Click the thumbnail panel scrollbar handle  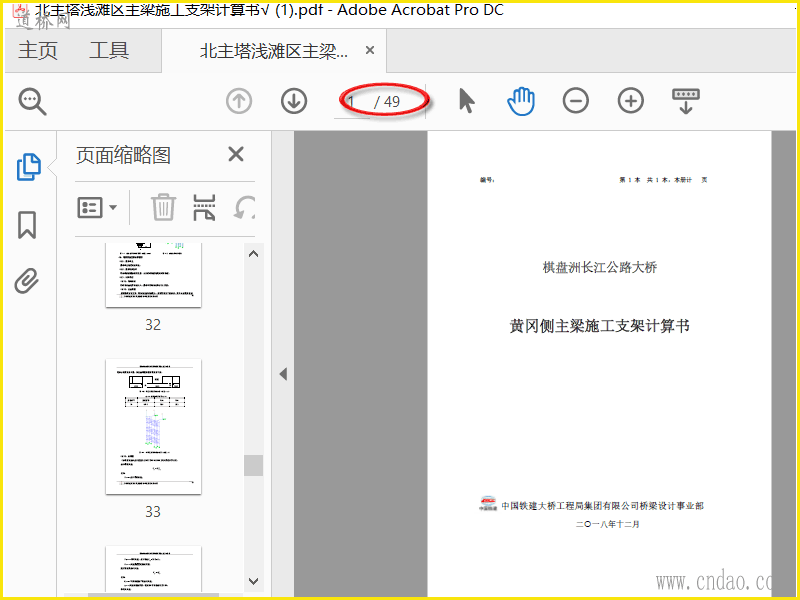tap(253, 465)
